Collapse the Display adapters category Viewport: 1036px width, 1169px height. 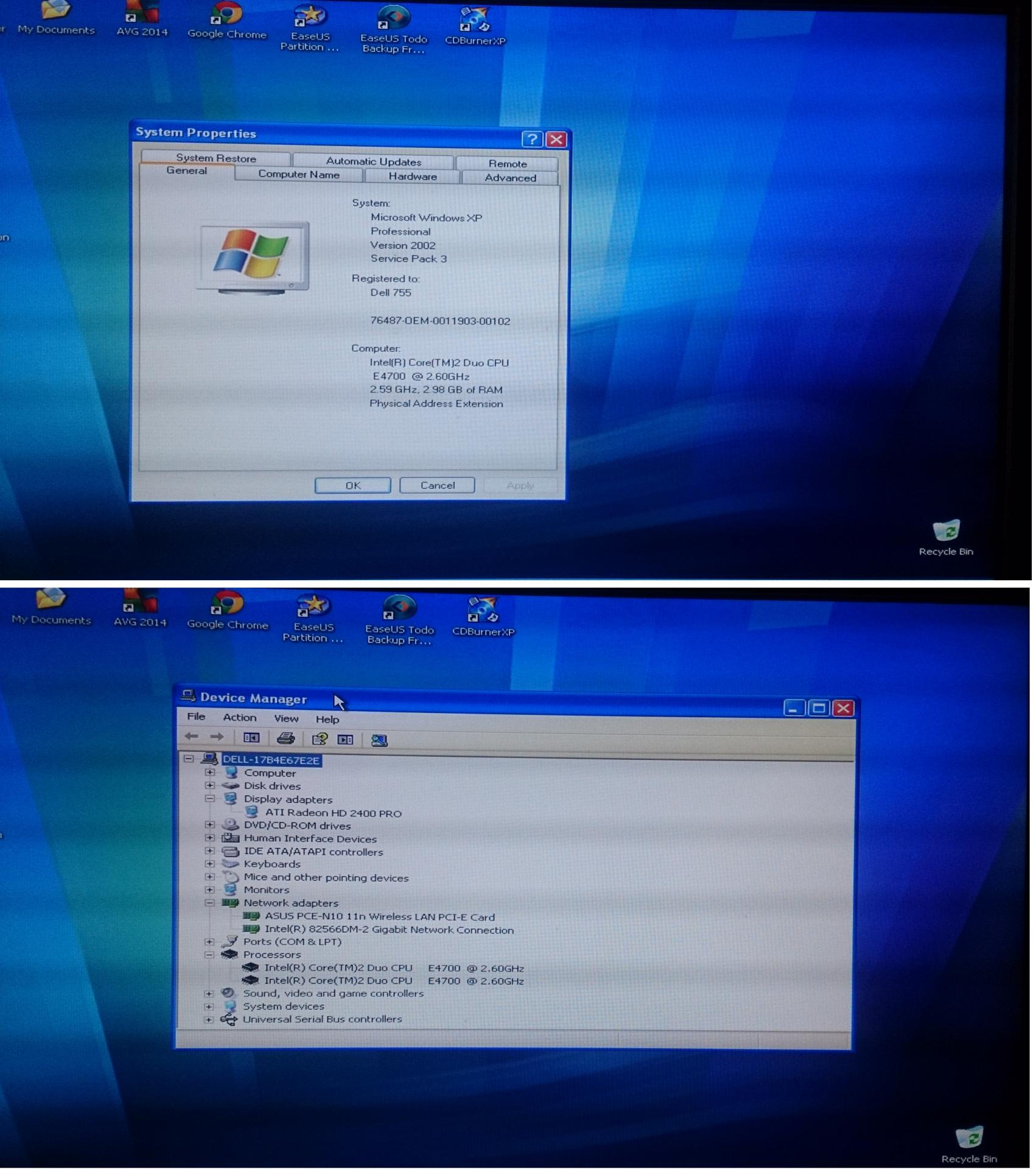point(210,798)
